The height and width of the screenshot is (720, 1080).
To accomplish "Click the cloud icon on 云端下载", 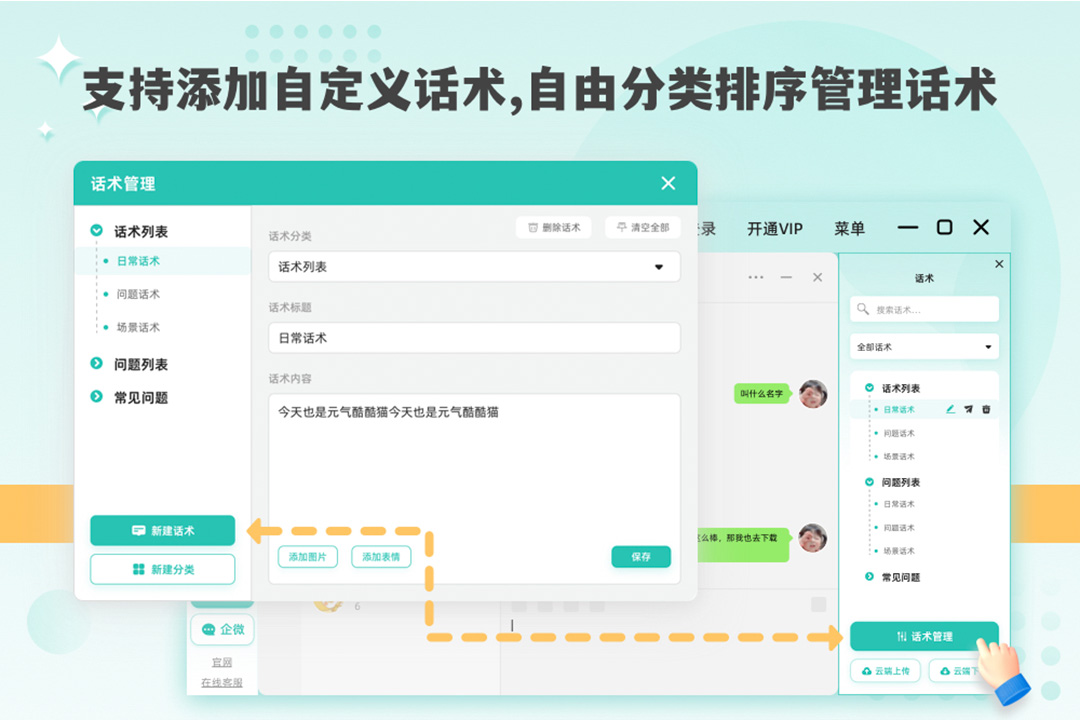I will (x=944, y=670).
